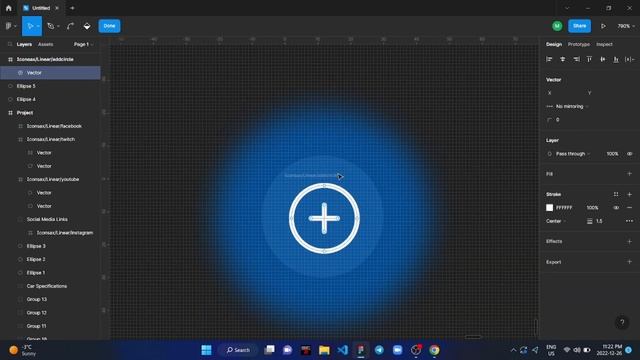The height and width of the screenshot is (360, 640).
Task: Add an effect with plus icon
Action: (629, 241)
